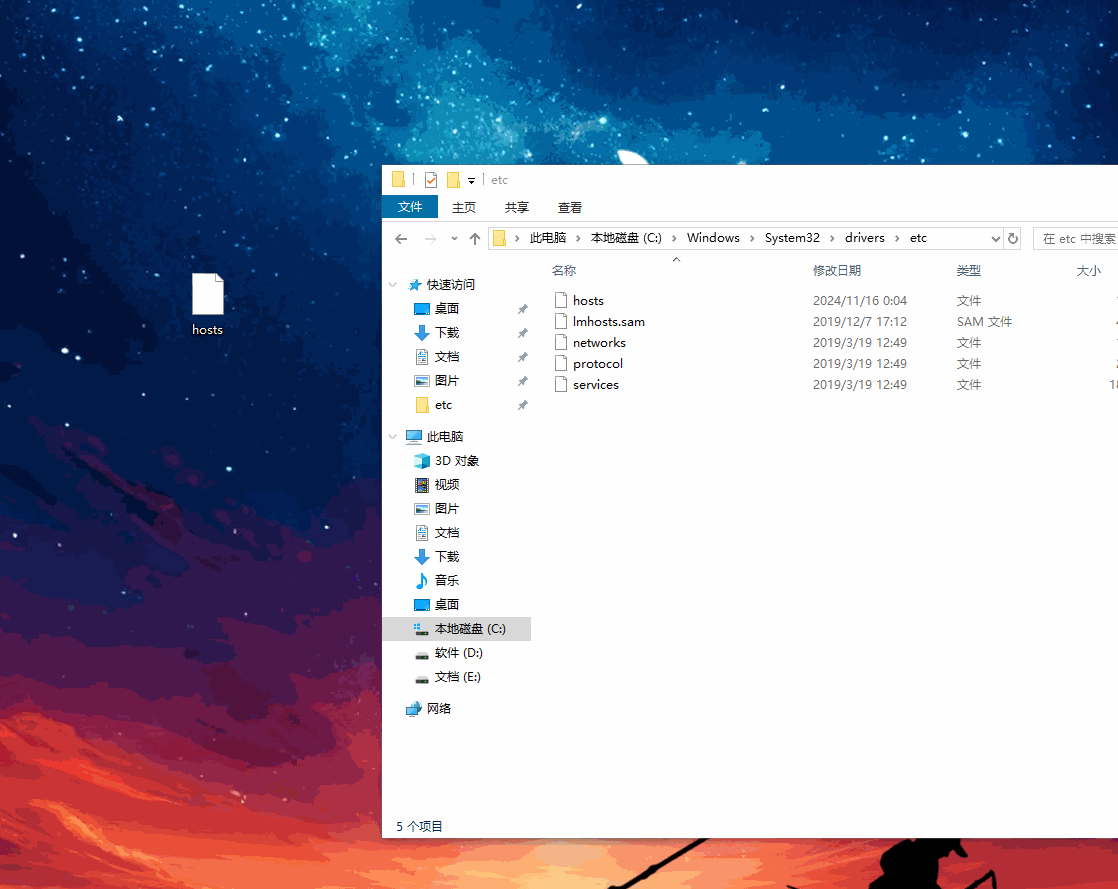Open 文档 under 此电脑
1118x889 pixels.
coord(447,533)
